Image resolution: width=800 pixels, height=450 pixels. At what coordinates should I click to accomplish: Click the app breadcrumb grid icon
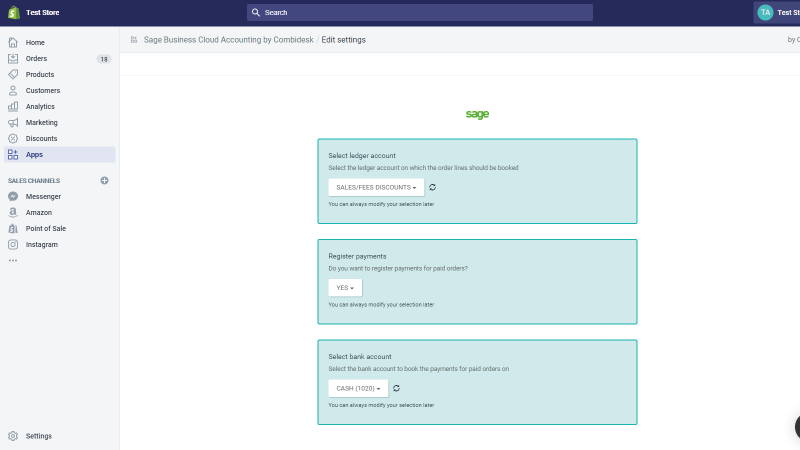tap(134, 40)
